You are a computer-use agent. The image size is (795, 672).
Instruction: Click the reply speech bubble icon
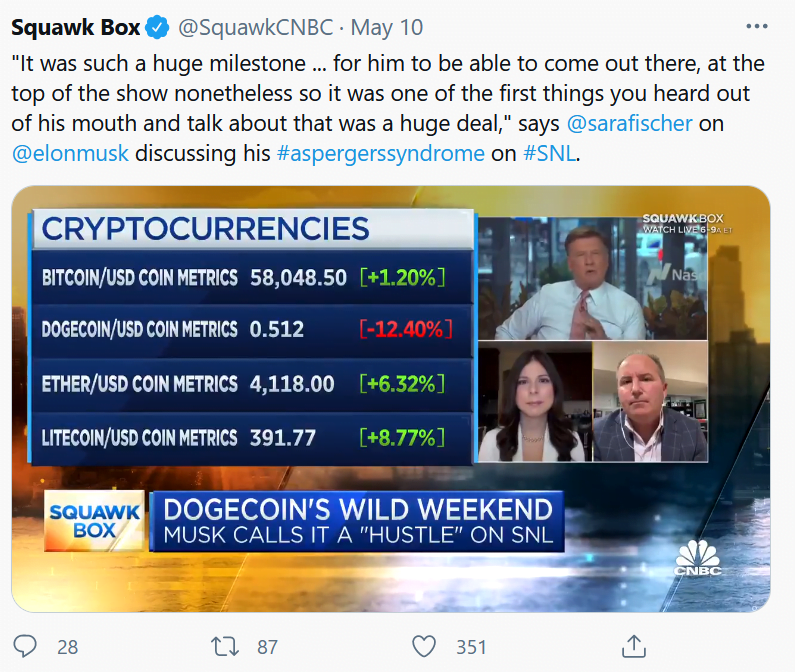click(27, 646)
